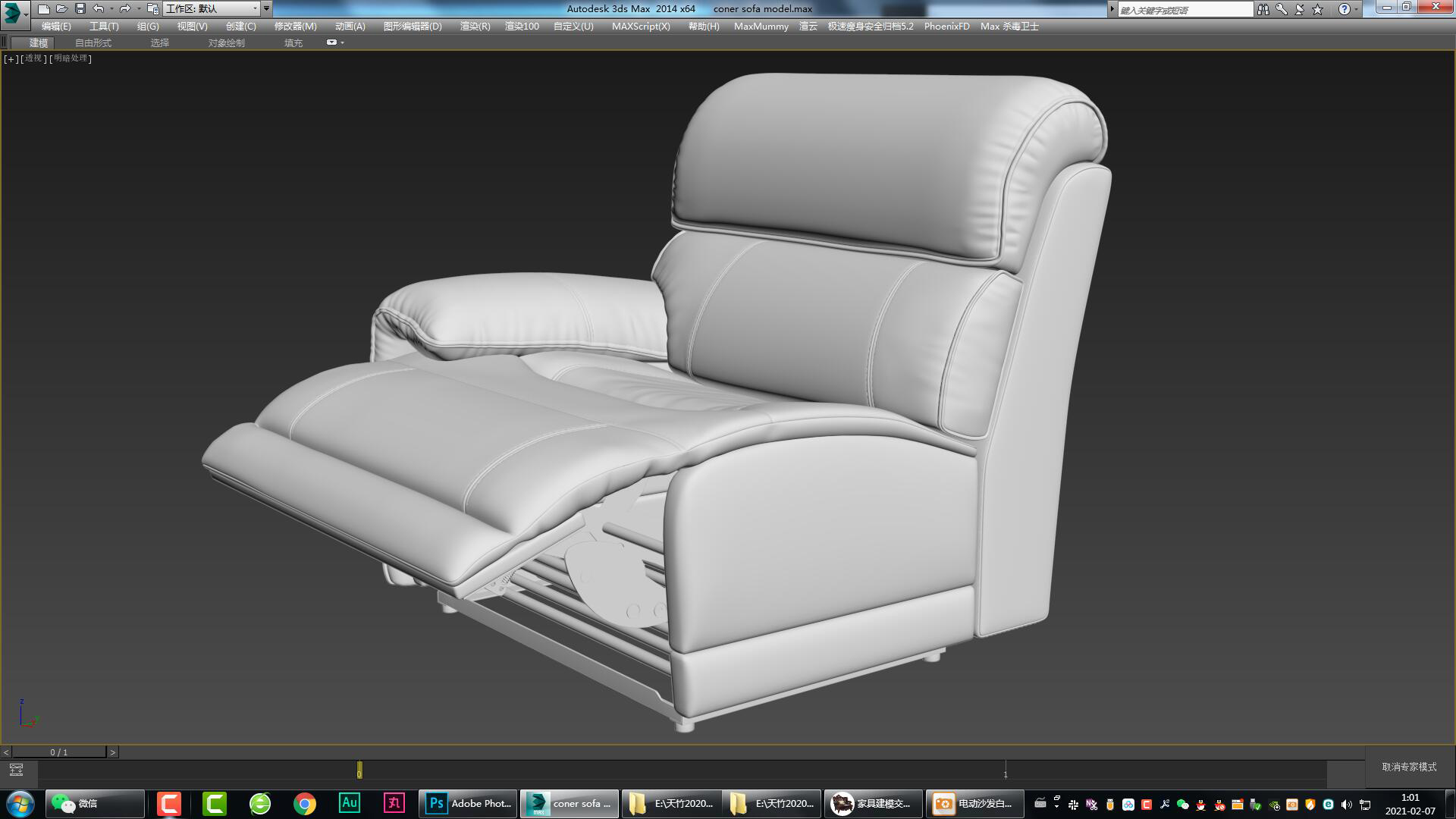Switch to the 自由形式 ribbon tab

click(93, 42)
